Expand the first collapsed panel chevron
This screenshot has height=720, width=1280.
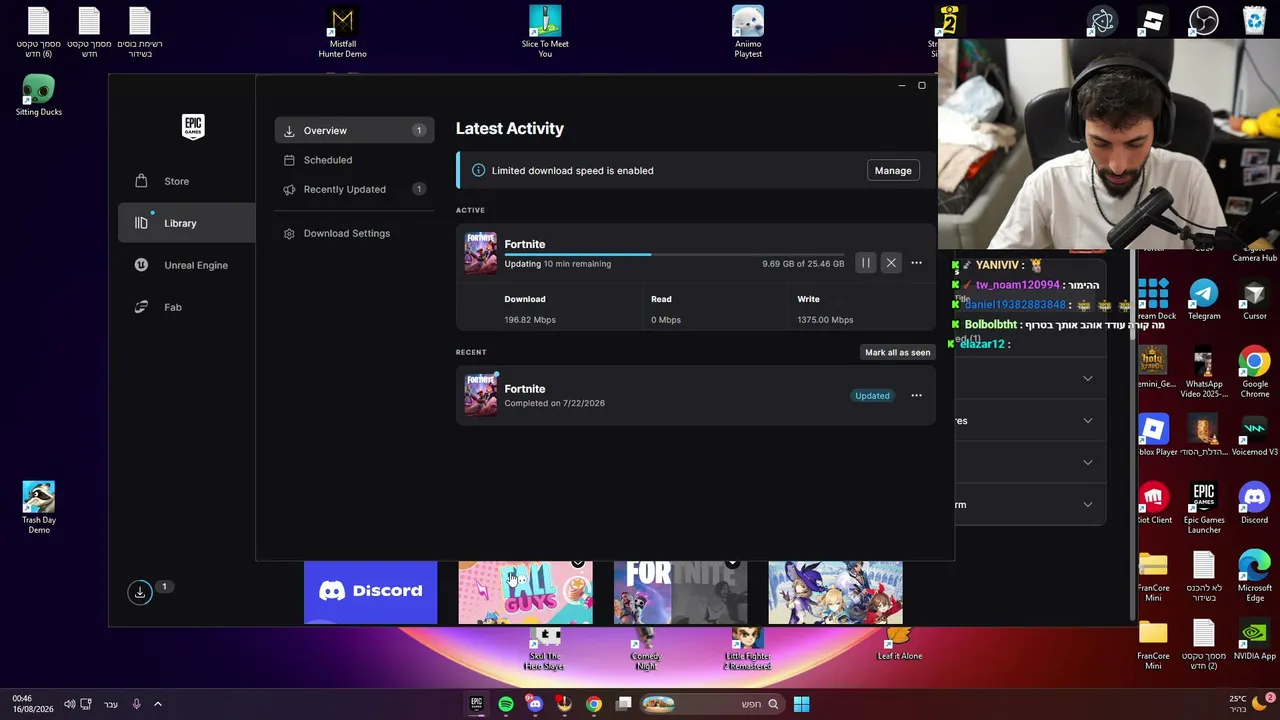coord(1088,378)
